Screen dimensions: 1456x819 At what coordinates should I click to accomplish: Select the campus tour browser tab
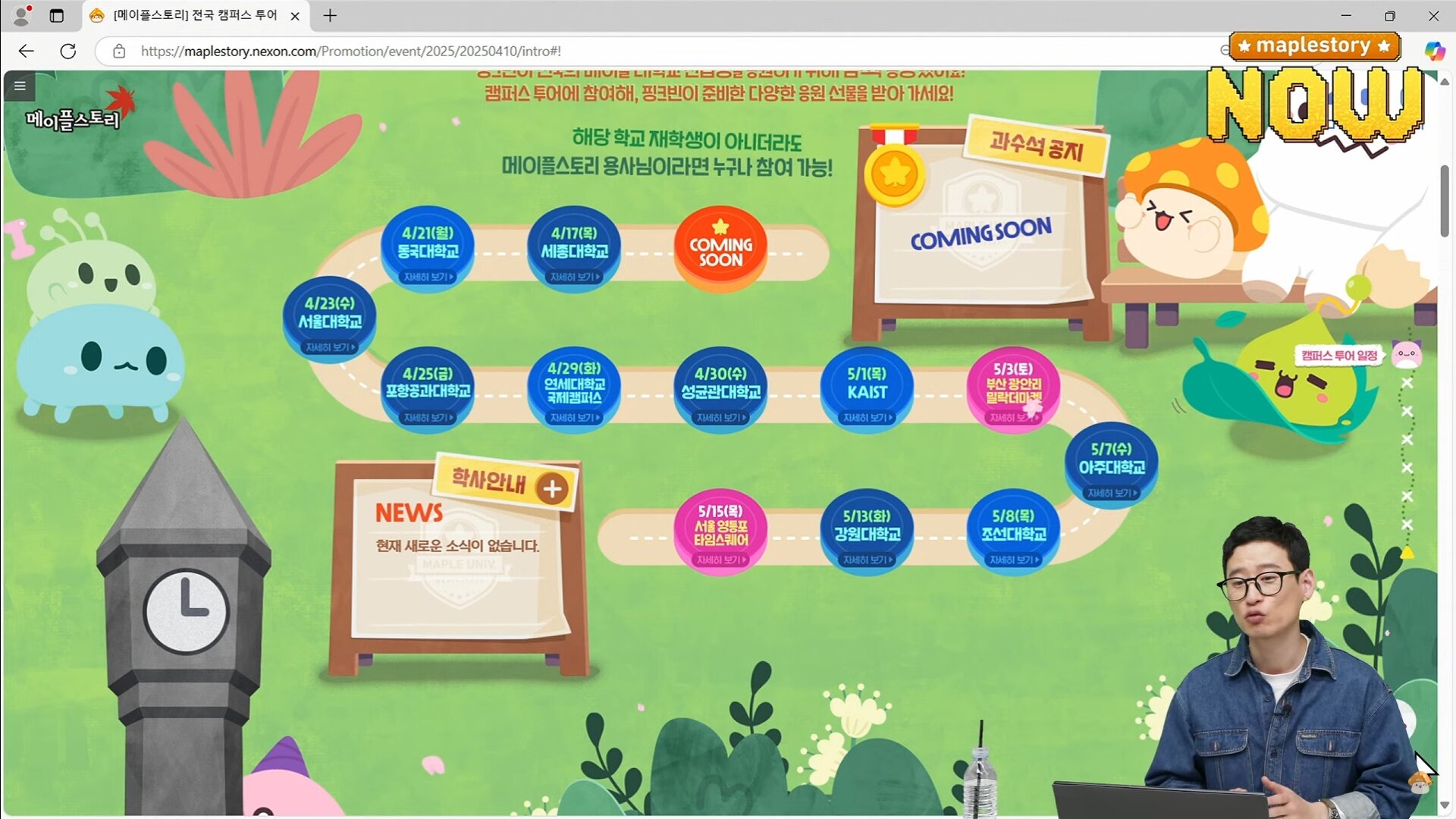pos(194,15)
